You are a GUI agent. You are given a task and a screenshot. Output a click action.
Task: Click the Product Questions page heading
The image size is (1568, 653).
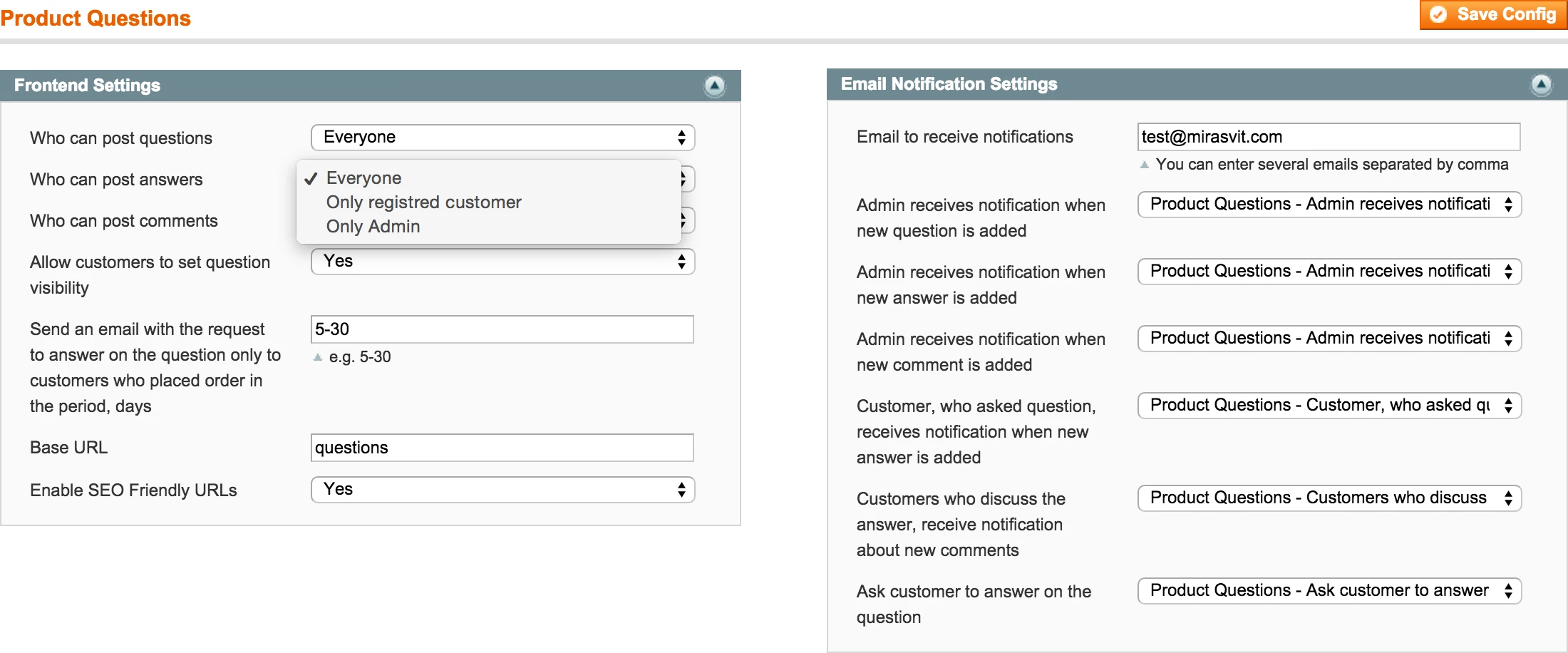pos(95,18)
